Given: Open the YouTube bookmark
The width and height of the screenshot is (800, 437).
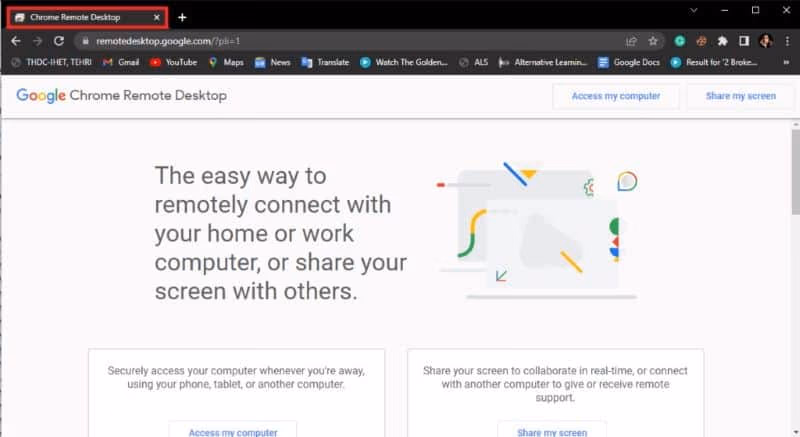Looking at the screenshot, I should (x=173, y=62).
